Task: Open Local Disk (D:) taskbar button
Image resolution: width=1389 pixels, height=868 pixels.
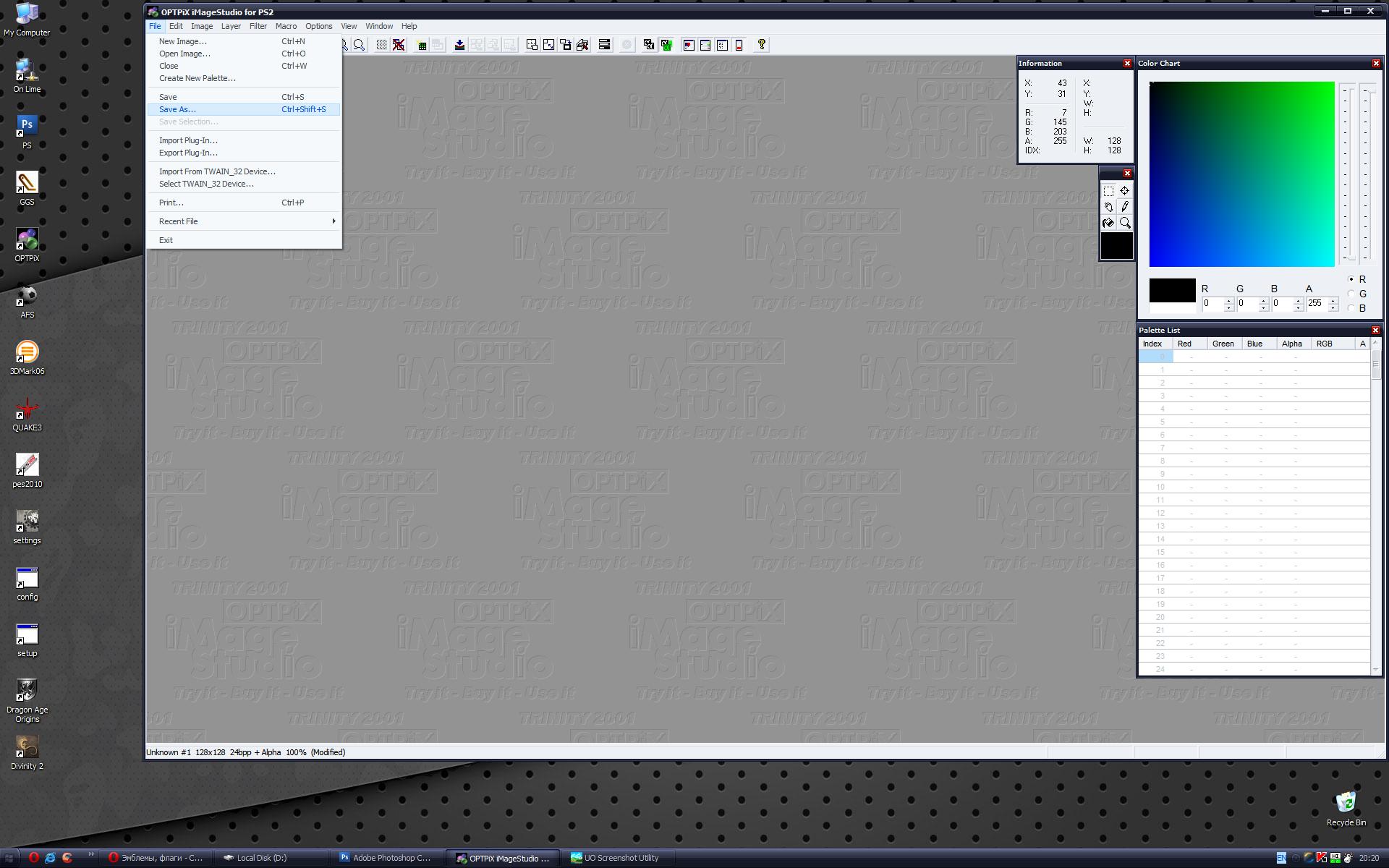Action: coord(272,858)
